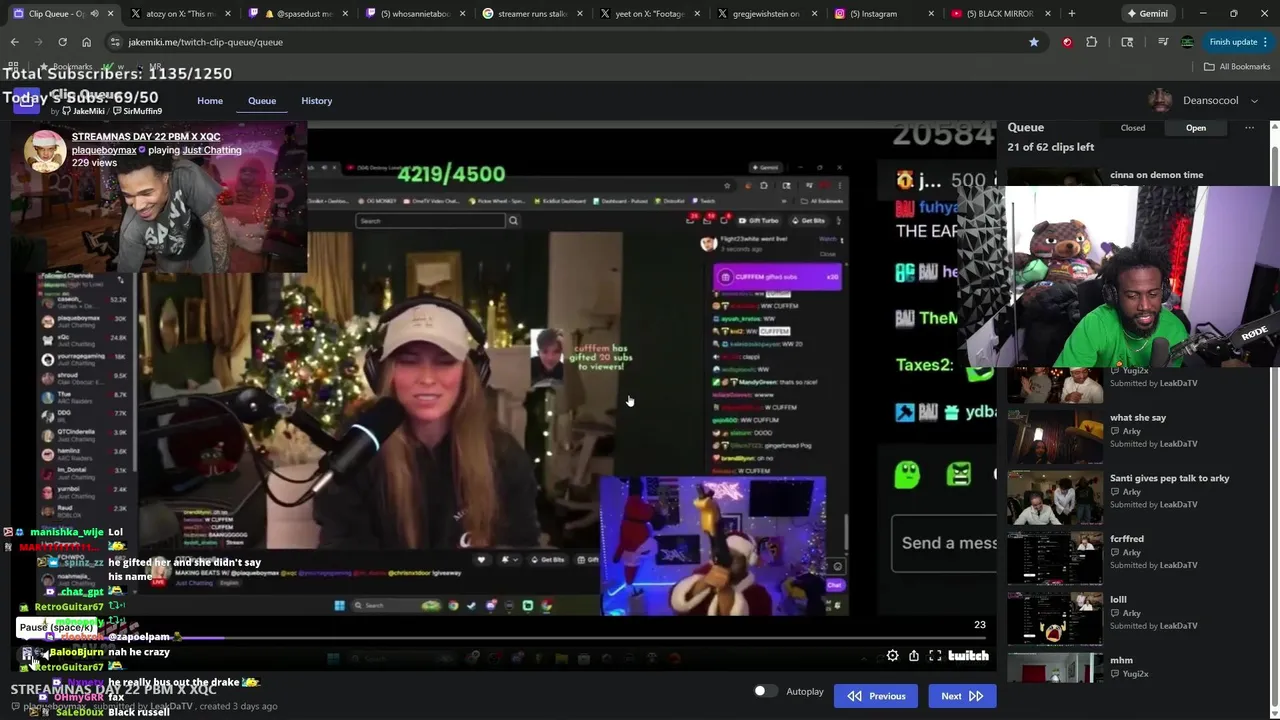Screen dimensions: 1280x720
Task: Reload the page
Action: point(62,42)
